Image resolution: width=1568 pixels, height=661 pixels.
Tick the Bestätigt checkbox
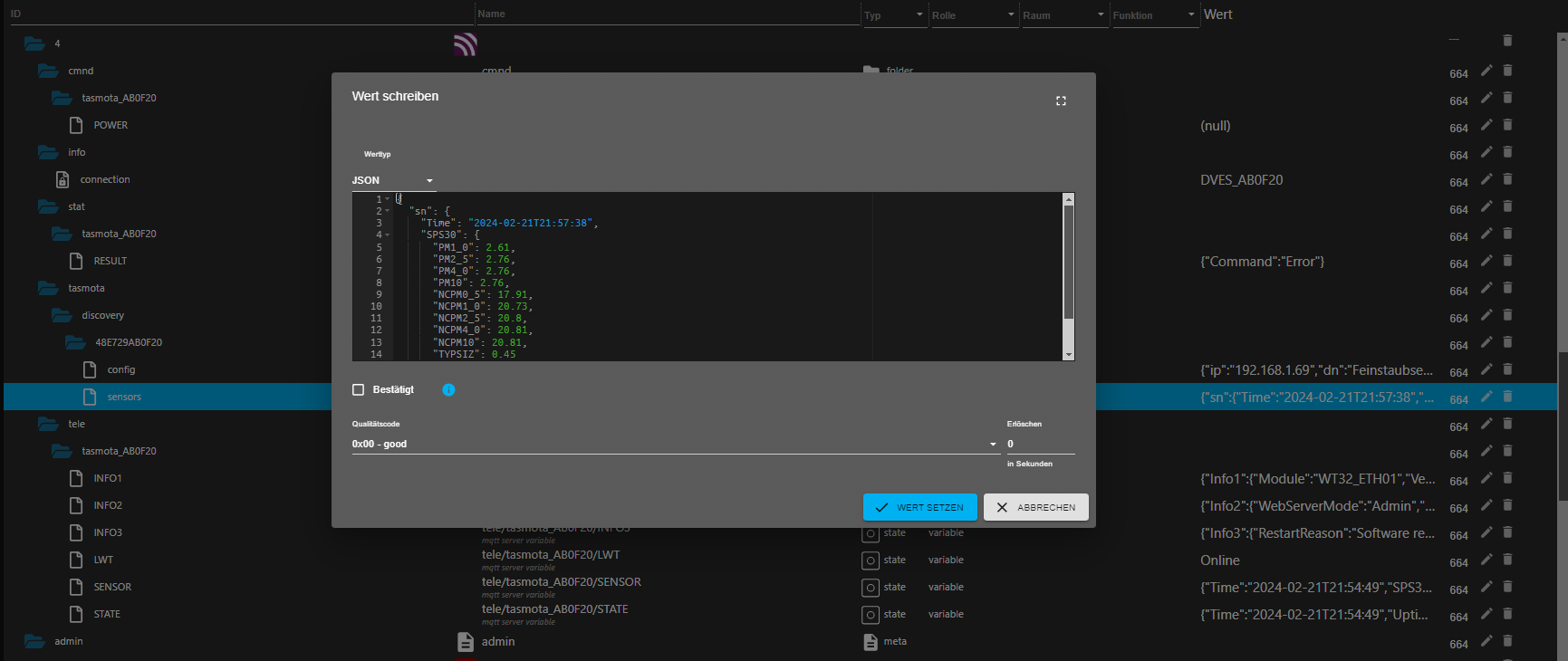click(x=358, y=389)
